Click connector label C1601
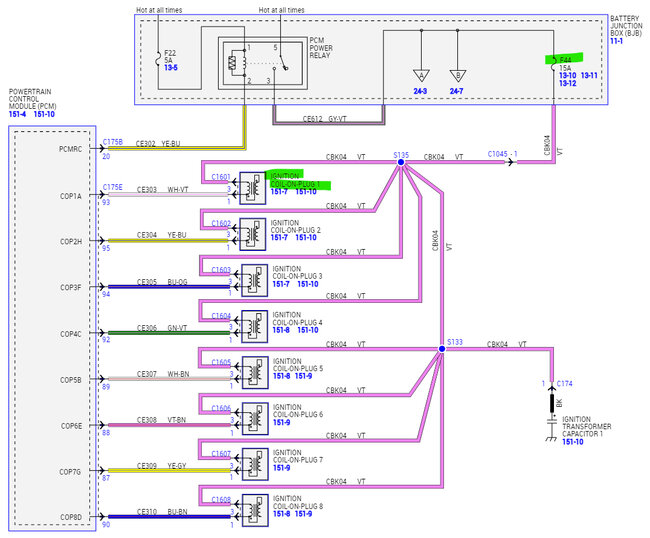 221,177
